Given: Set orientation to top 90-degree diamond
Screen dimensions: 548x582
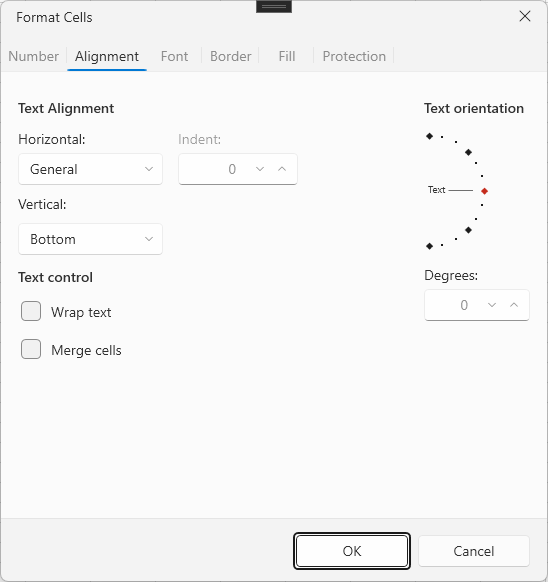Looking at the screenshot, I should pyautogui.click(x=430, y=136).
